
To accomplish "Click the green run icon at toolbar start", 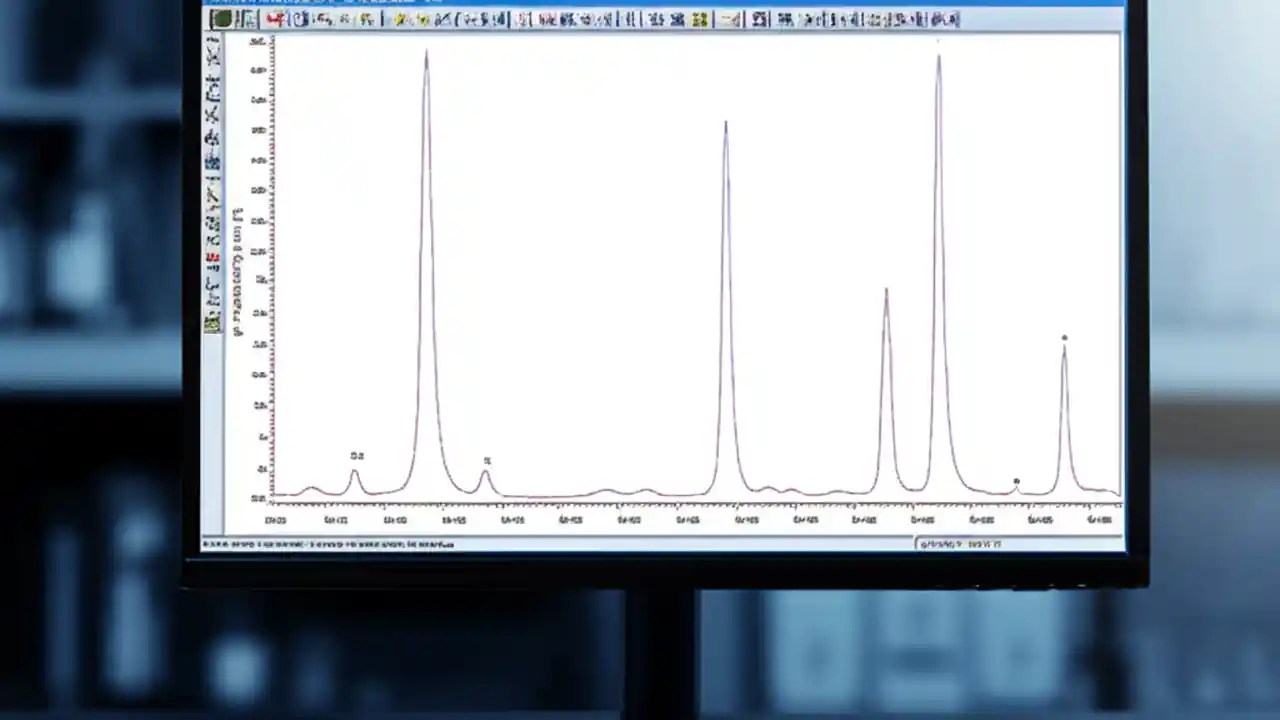I will pyautogui.click(x=222, y=19).
